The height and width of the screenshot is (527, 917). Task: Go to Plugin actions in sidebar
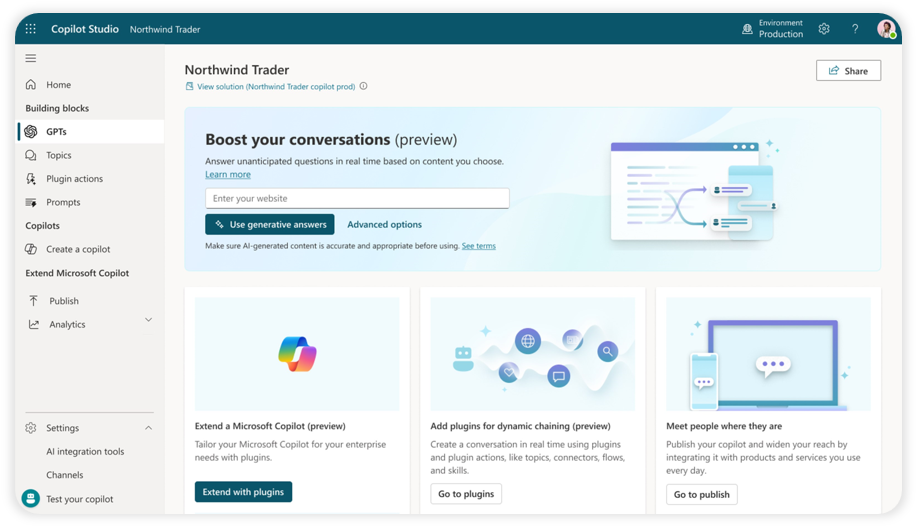(x=74, y=179)
